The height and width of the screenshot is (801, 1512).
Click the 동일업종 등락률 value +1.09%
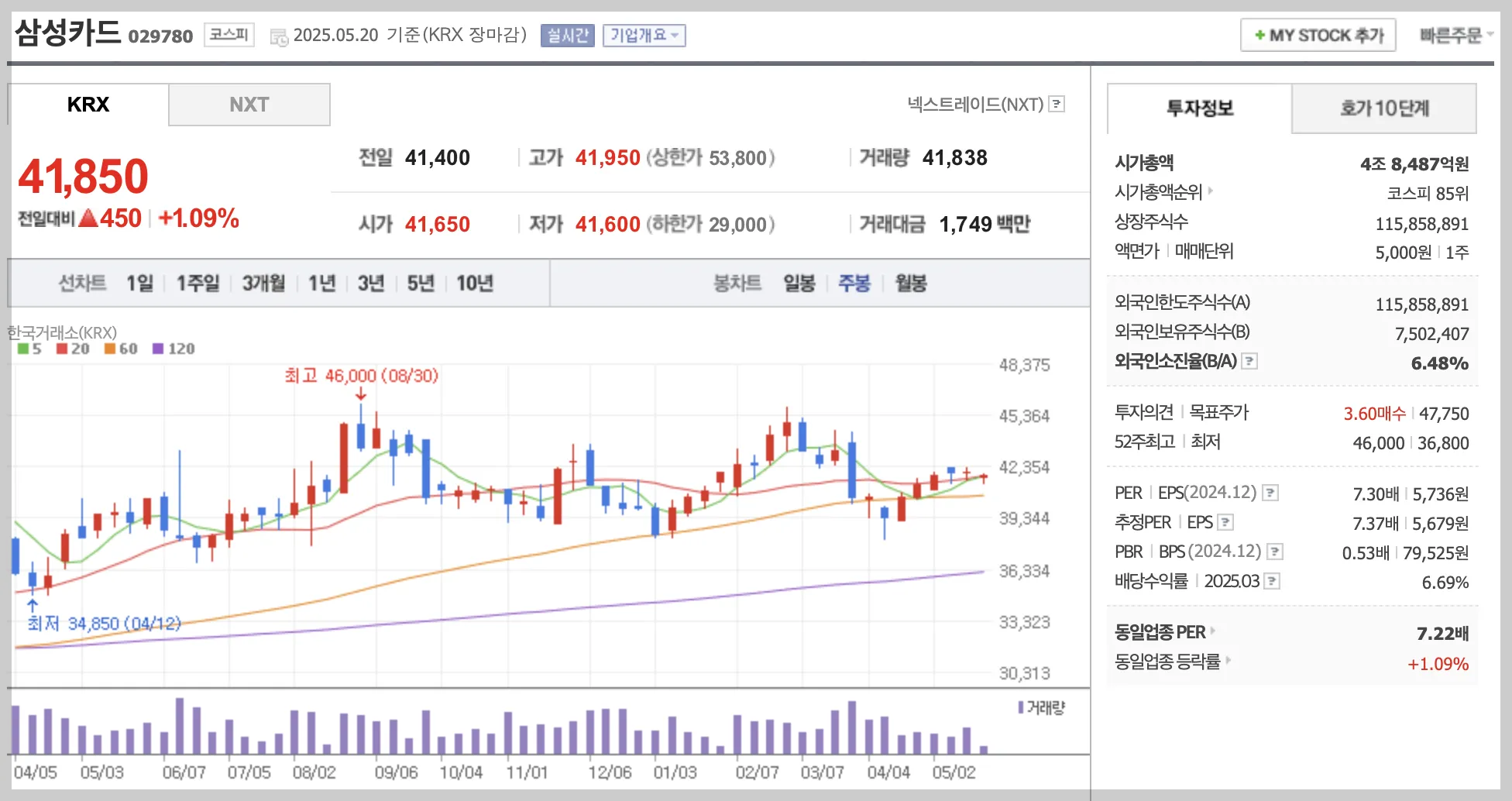click(x=1438, y=664)
